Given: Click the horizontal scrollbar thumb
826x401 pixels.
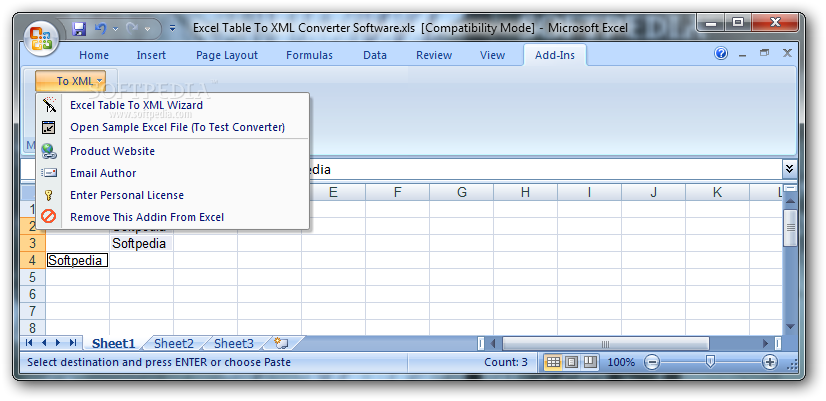Looking at the screenshot, I should (605, 344).
